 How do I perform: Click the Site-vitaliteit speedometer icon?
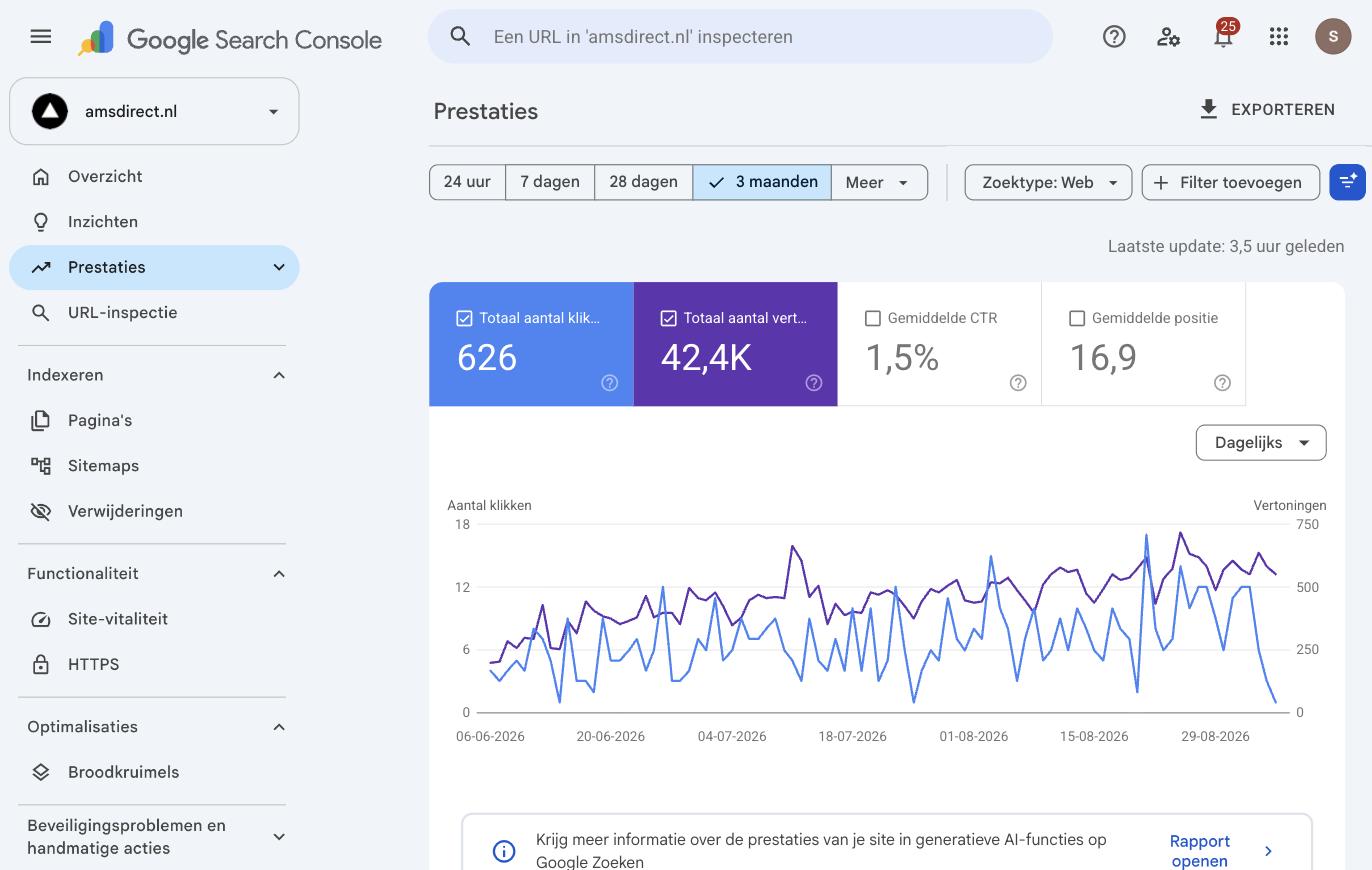pyautogui.click(x=41, y=619)
